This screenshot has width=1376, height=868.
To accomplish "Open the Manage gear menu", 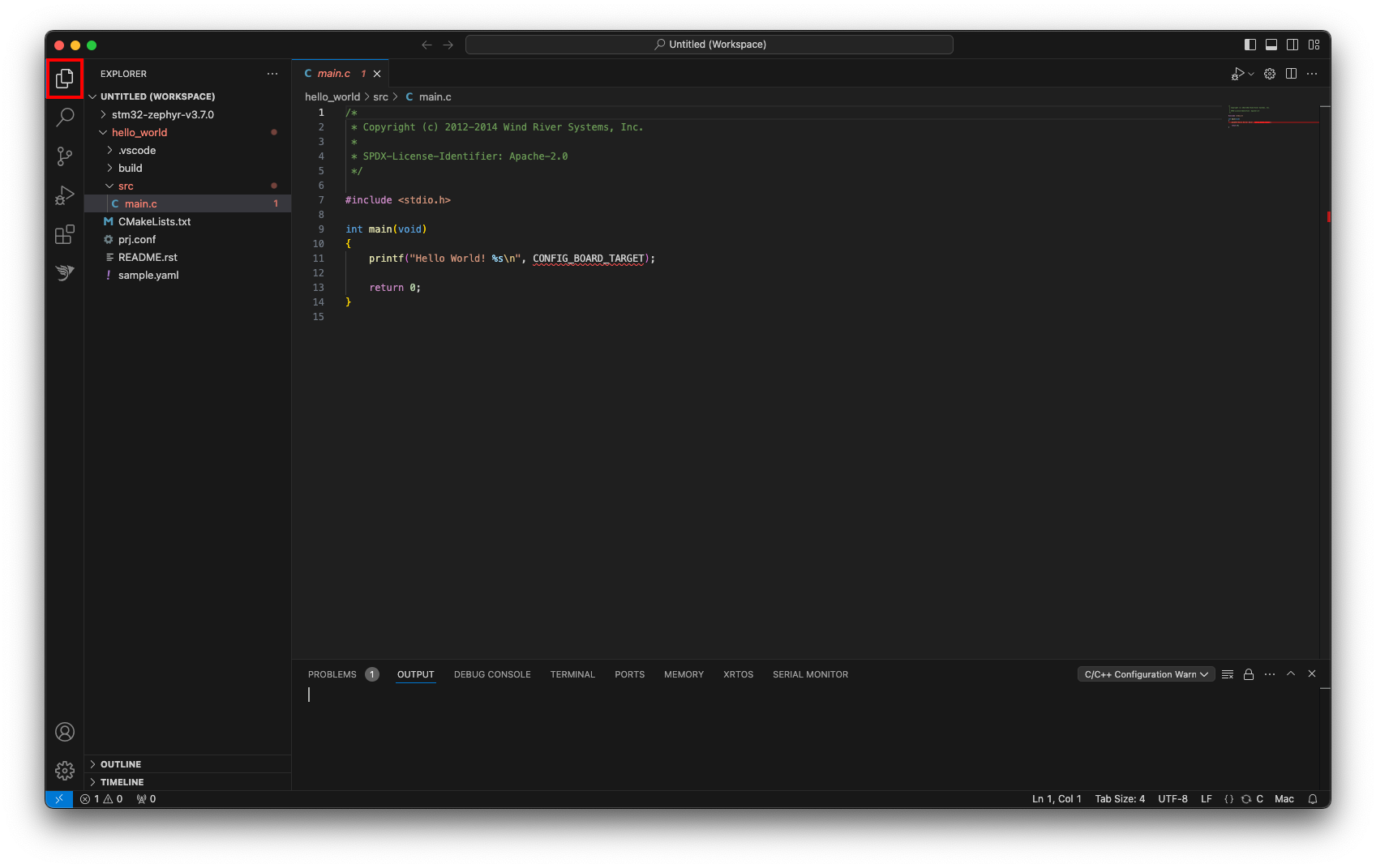I will pyautogui.click(x=64, y=770).
